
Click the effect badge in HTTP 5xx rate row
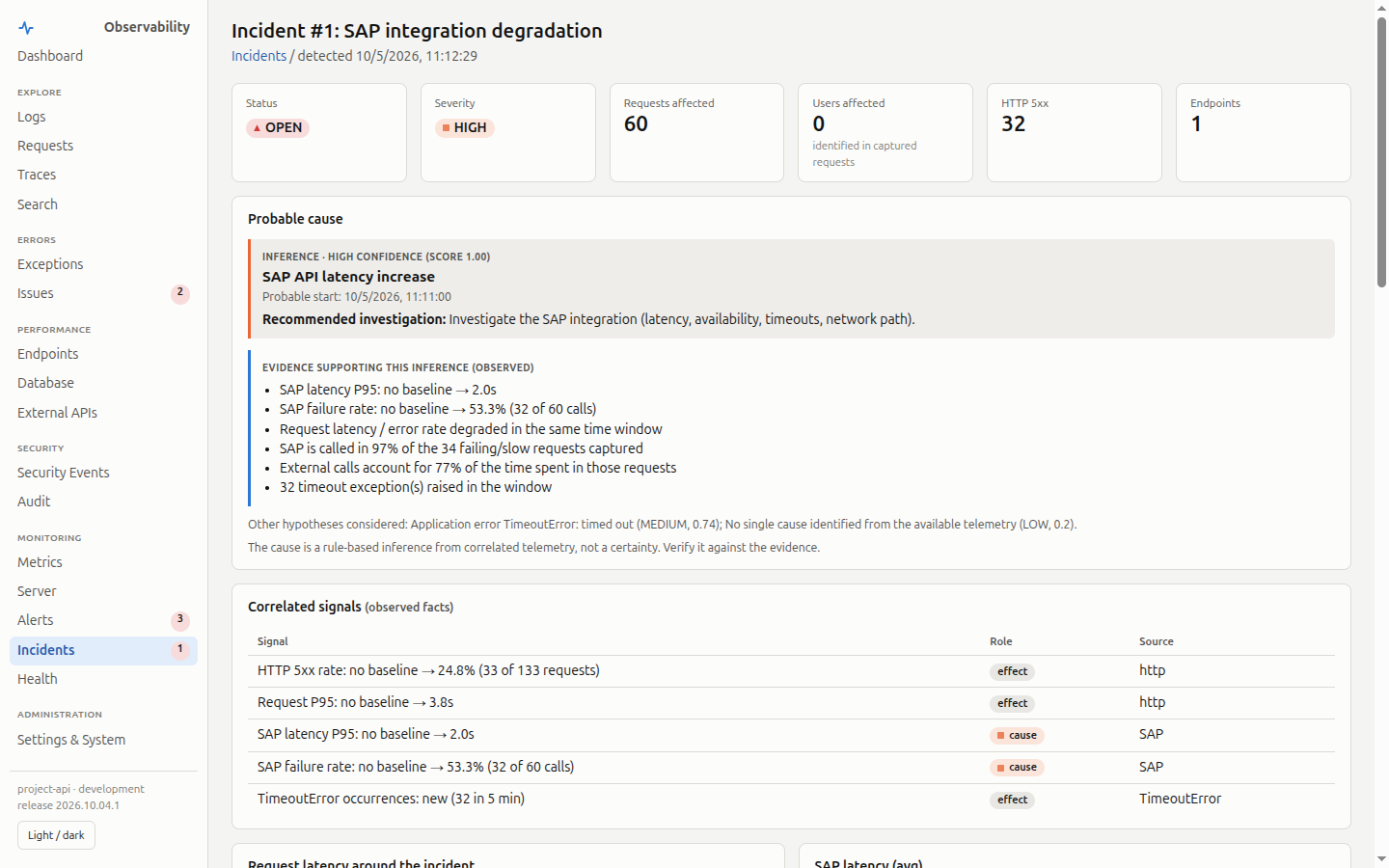tap(1012, 671)
